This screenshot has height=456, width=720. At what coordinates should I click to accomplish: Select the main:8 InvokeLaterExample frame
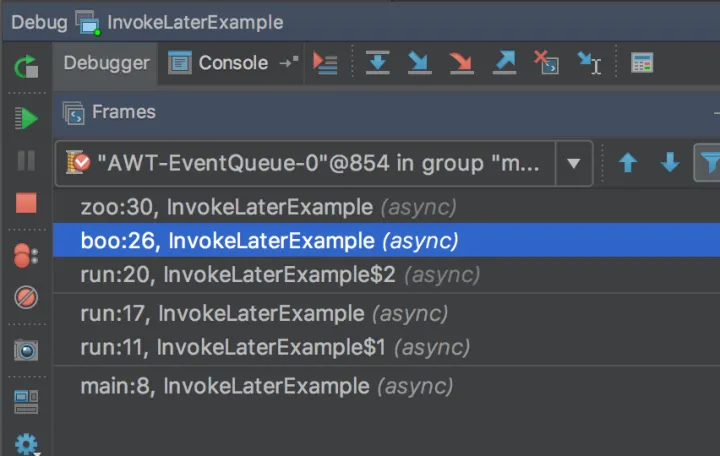click(266, 386)
